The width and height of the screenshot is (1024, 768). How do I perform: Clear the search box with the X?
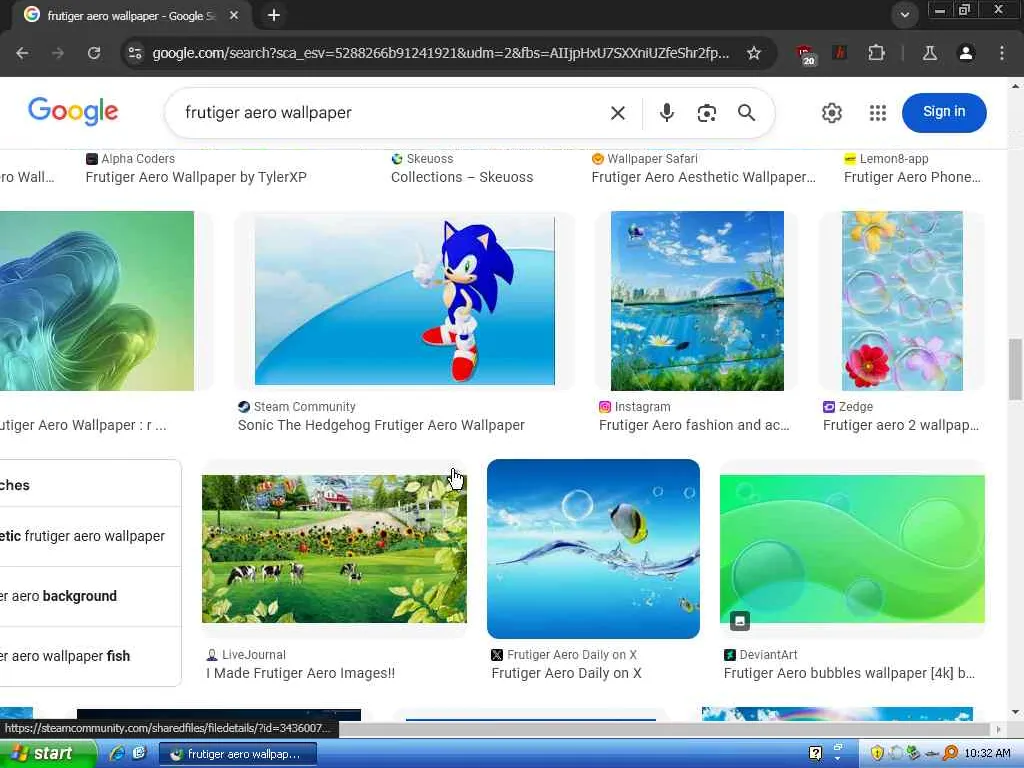tap(618, 113)
